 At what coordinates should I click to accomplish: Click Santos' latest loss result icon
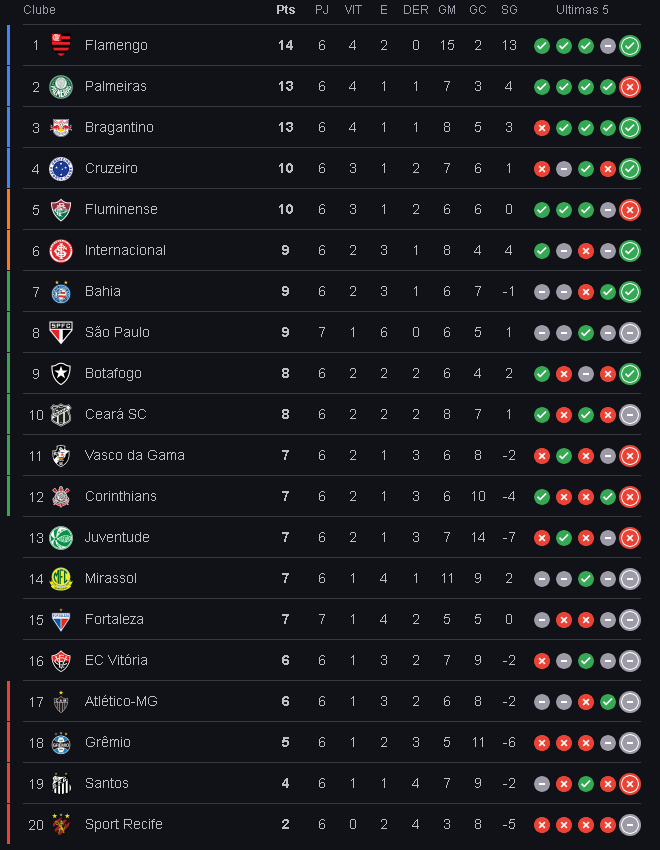coord(630,784)
